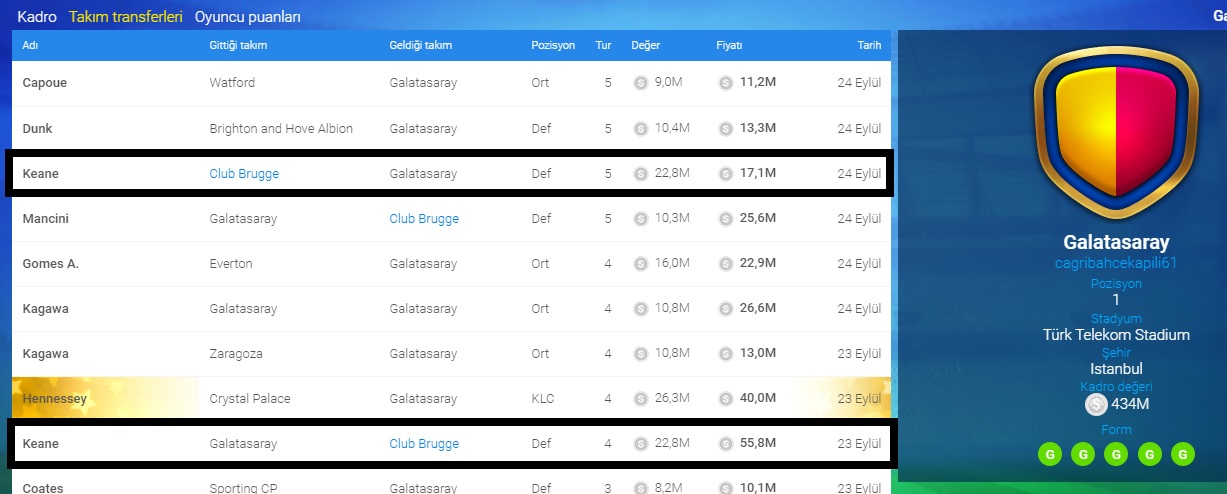
Task: Click coin icon beside 26,3M value
Action: pos(641,398)
